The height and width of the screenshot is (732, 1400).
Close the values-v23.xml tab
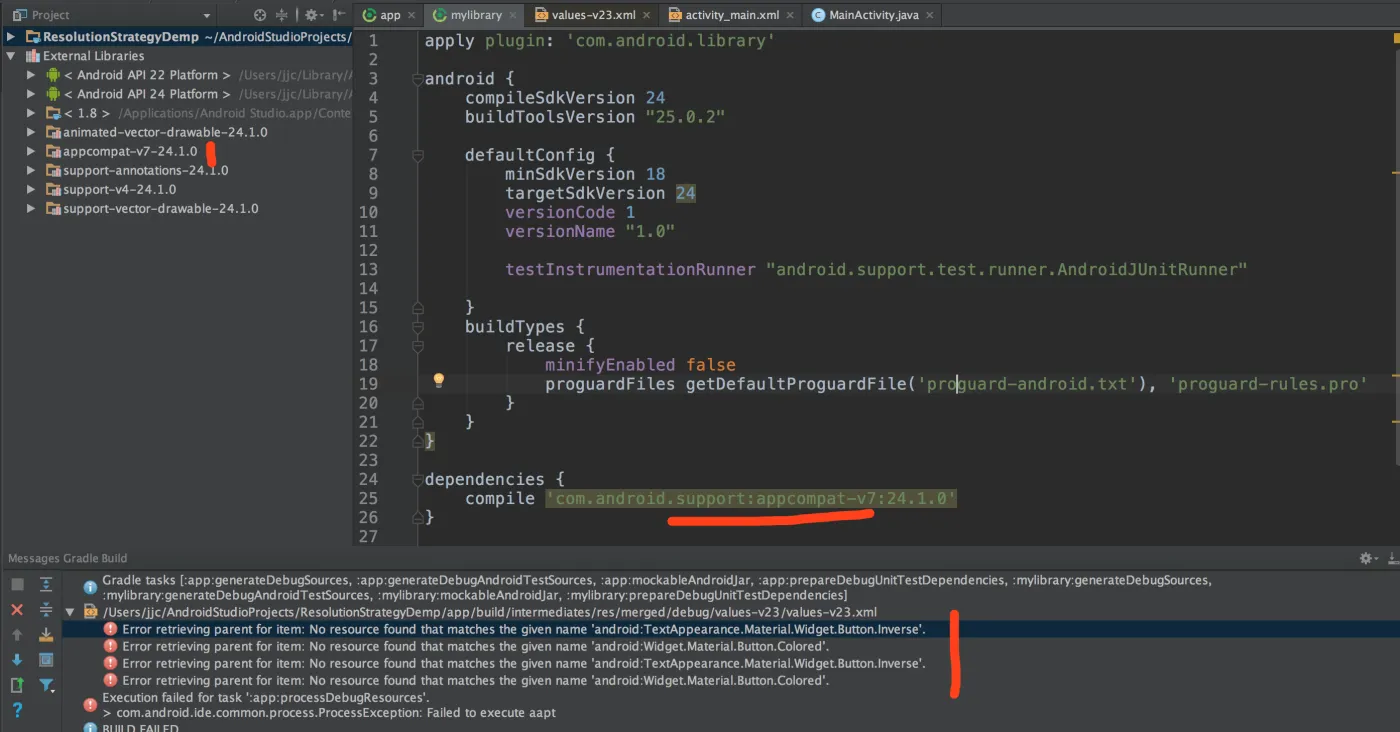point(647,15)
